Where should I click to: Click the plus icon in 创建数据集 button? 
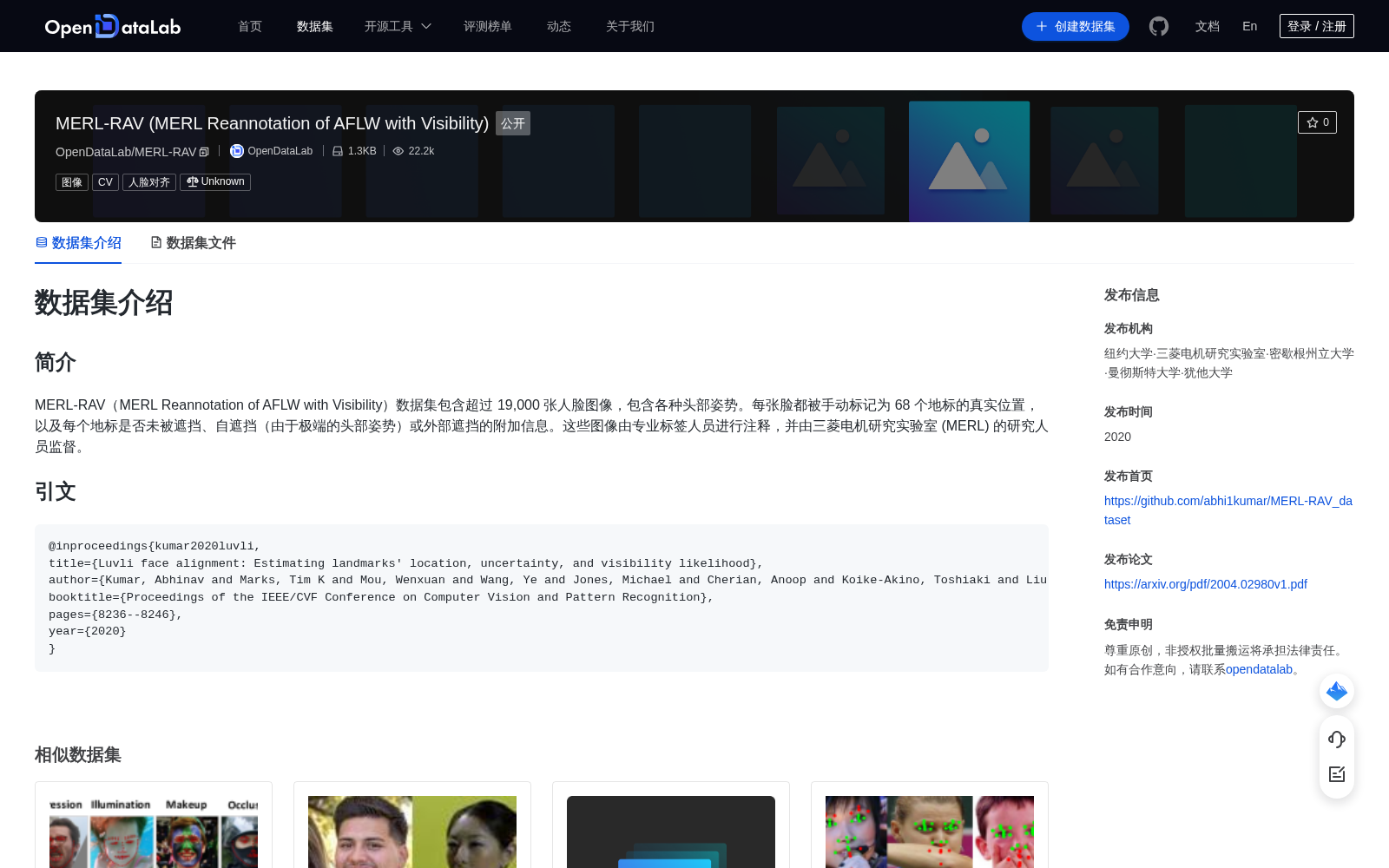point(1042,27)
